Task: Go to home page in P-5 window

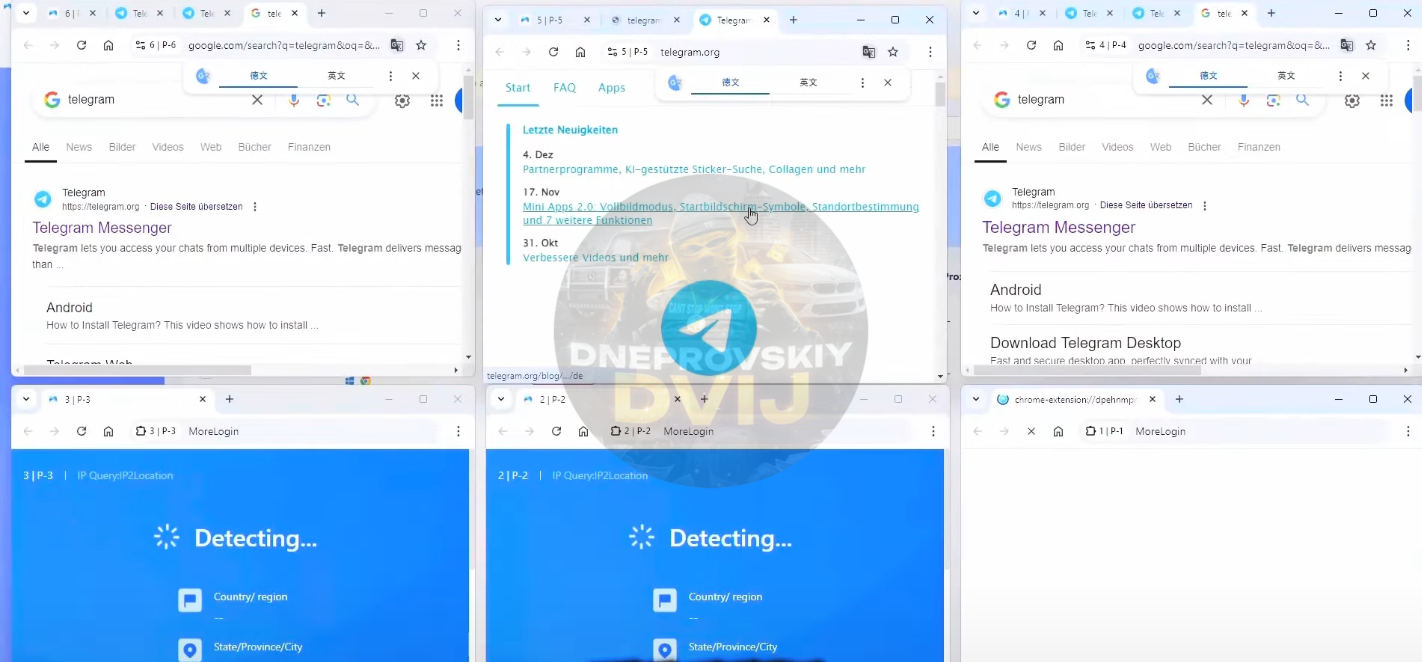Action: (581, 52)
